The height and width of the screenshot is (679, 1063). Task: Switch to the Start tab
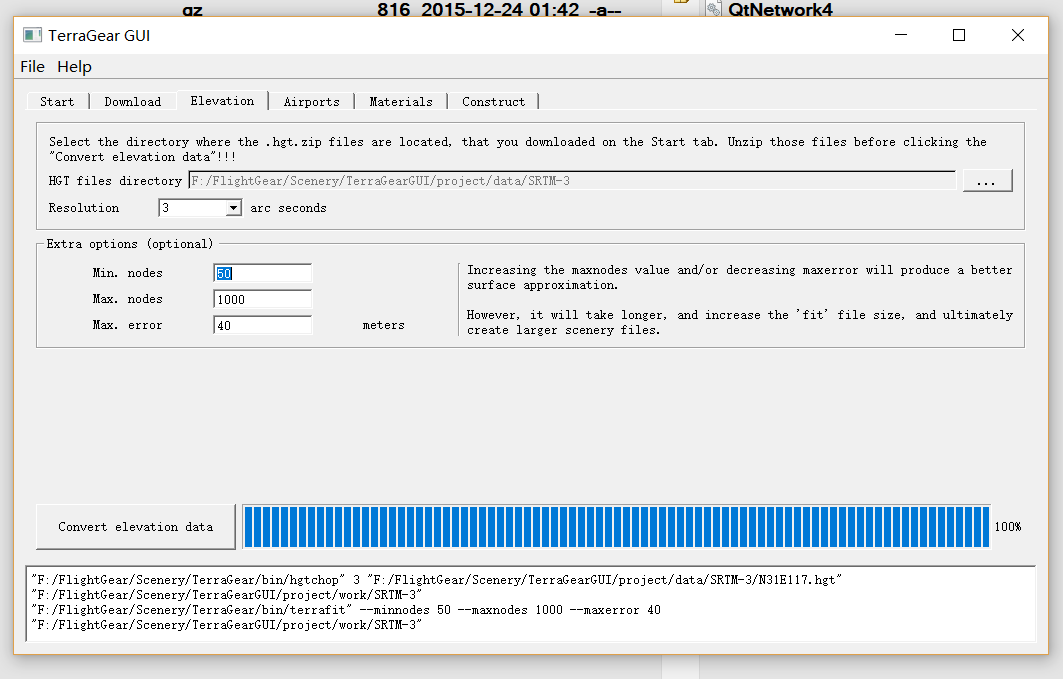pos(58,102)
